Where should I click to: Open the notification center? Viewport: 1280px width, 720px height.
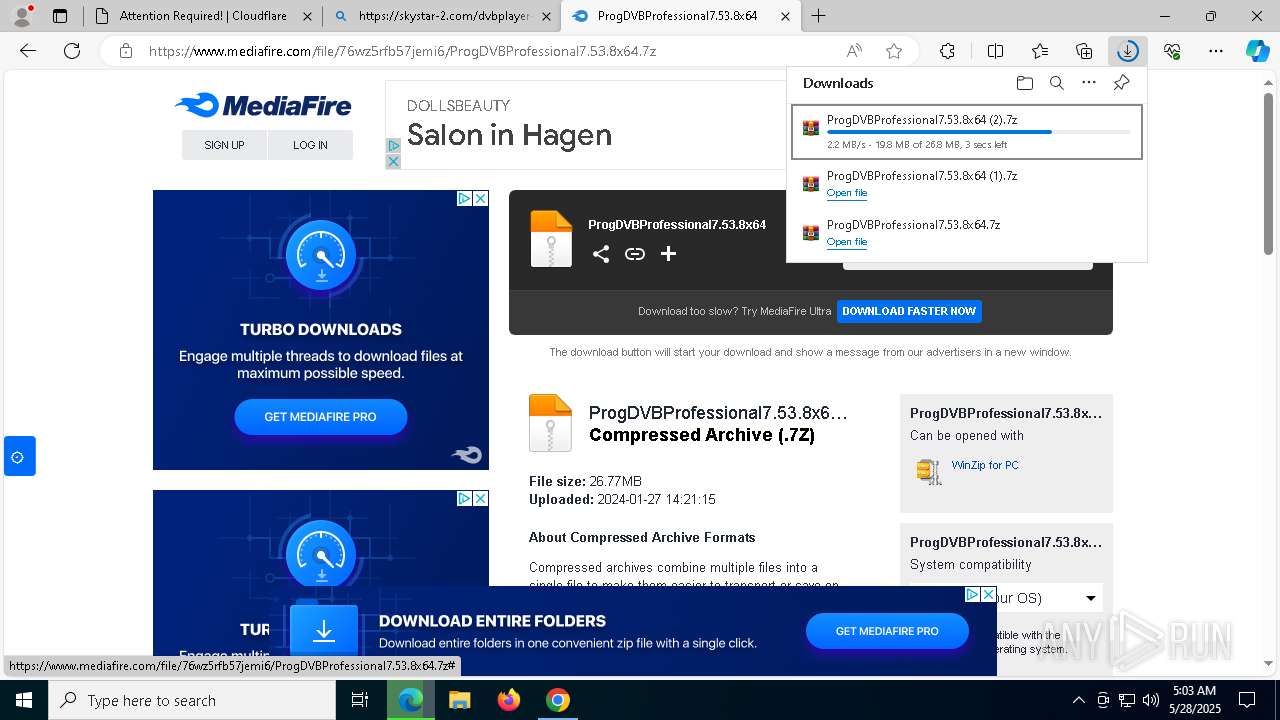click(x=1247, y=700)
